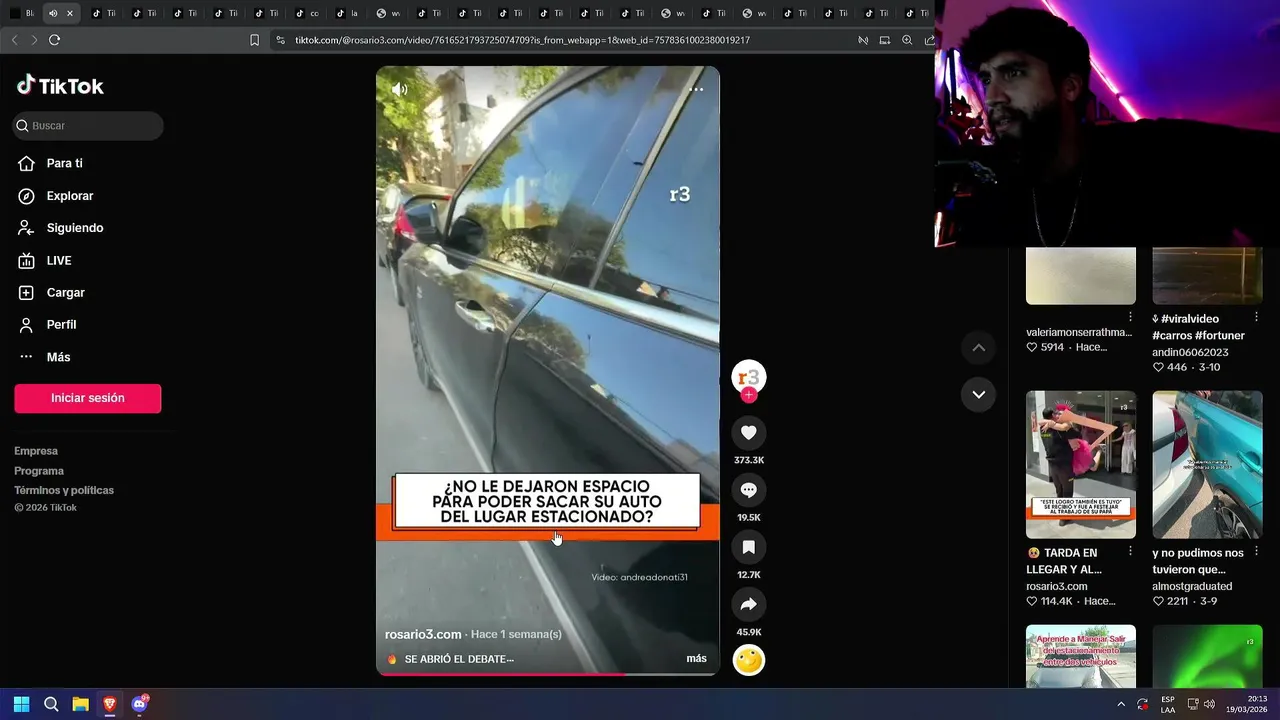Open options for #viralvideo #carros video
The height and width of the screenshot is (720, 1280).
click(1257, 317)
